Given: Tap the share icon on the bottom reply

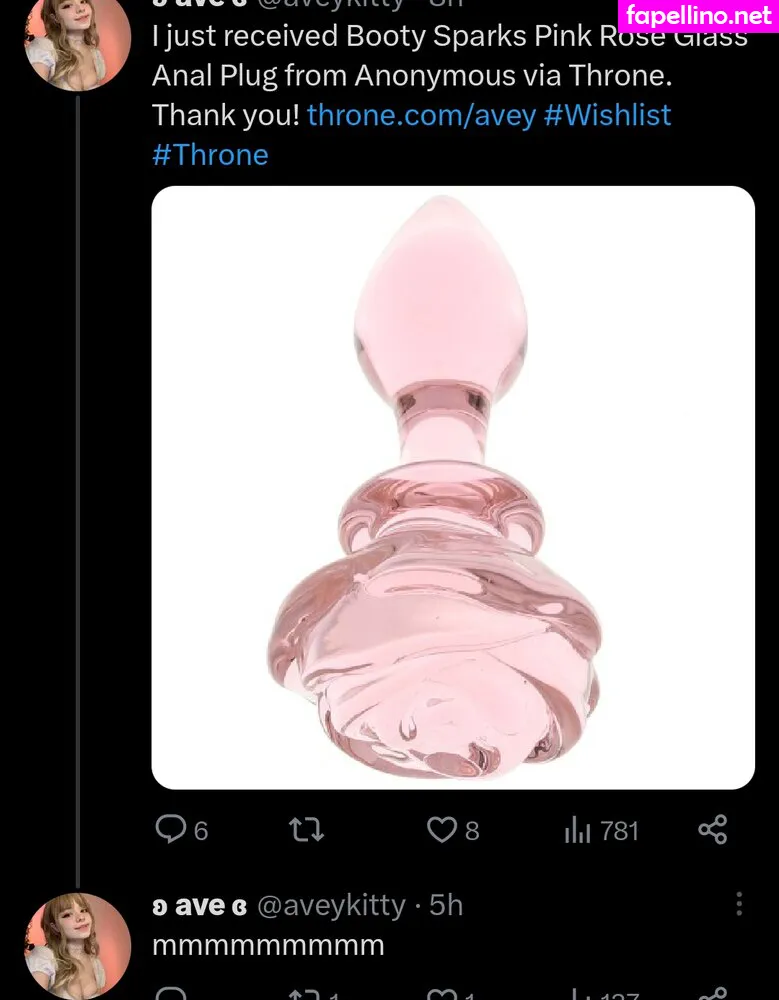Looking at the screenshot, I should pos(712,993).
